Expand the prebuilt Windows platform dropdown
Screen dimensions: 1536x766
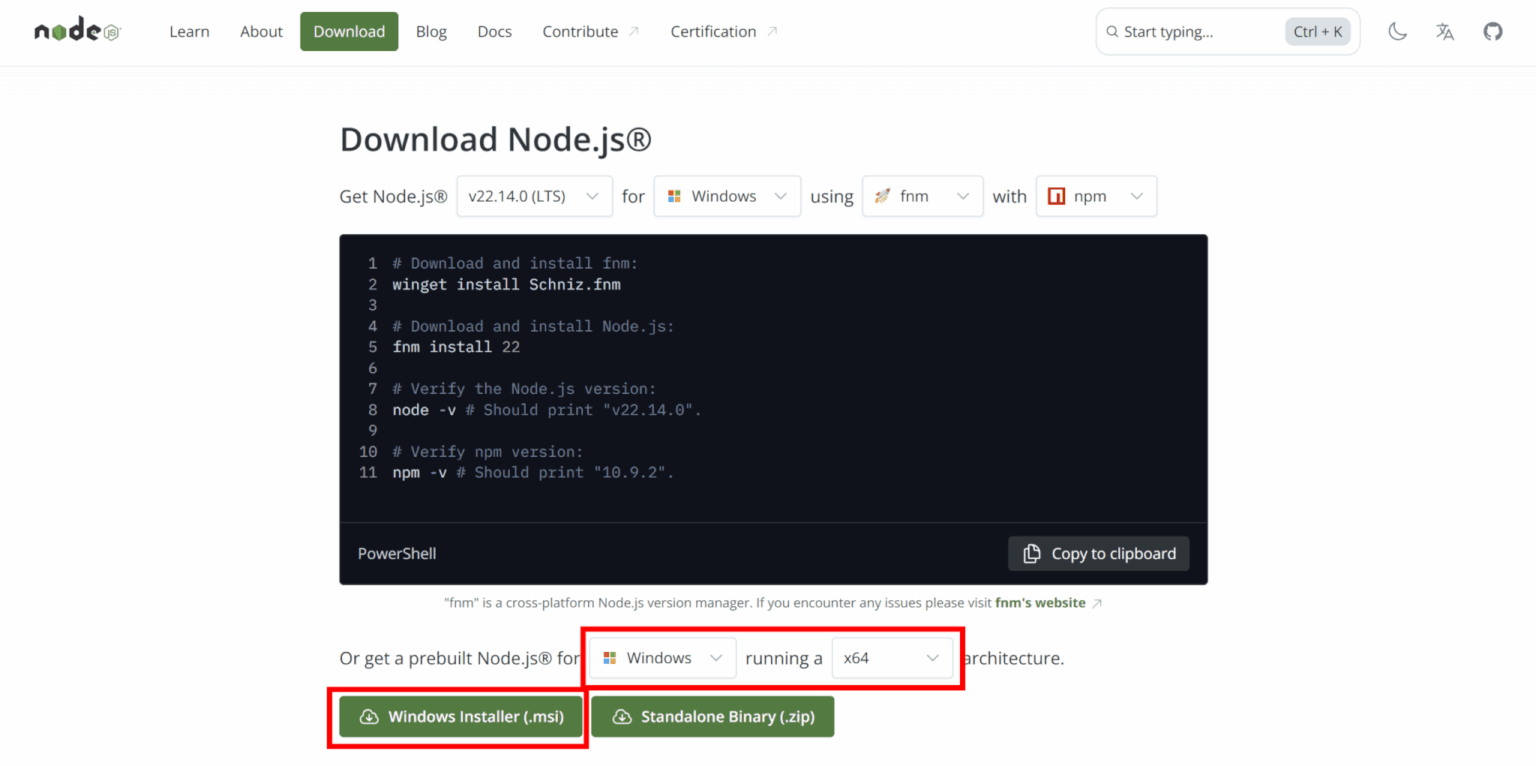point(661,657)
